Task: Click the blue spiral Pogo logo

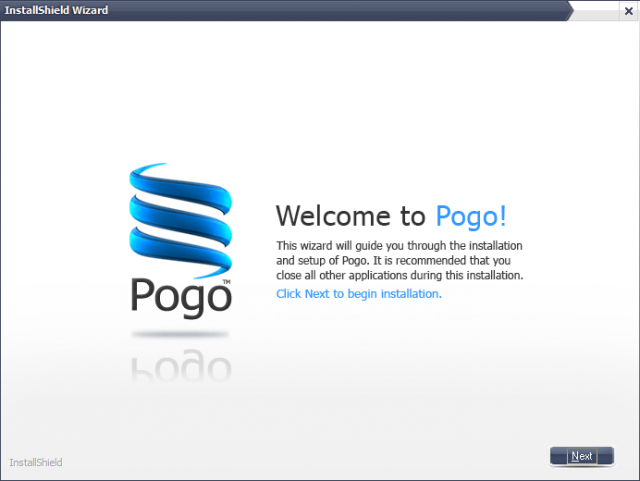Action: click(180, 221)
